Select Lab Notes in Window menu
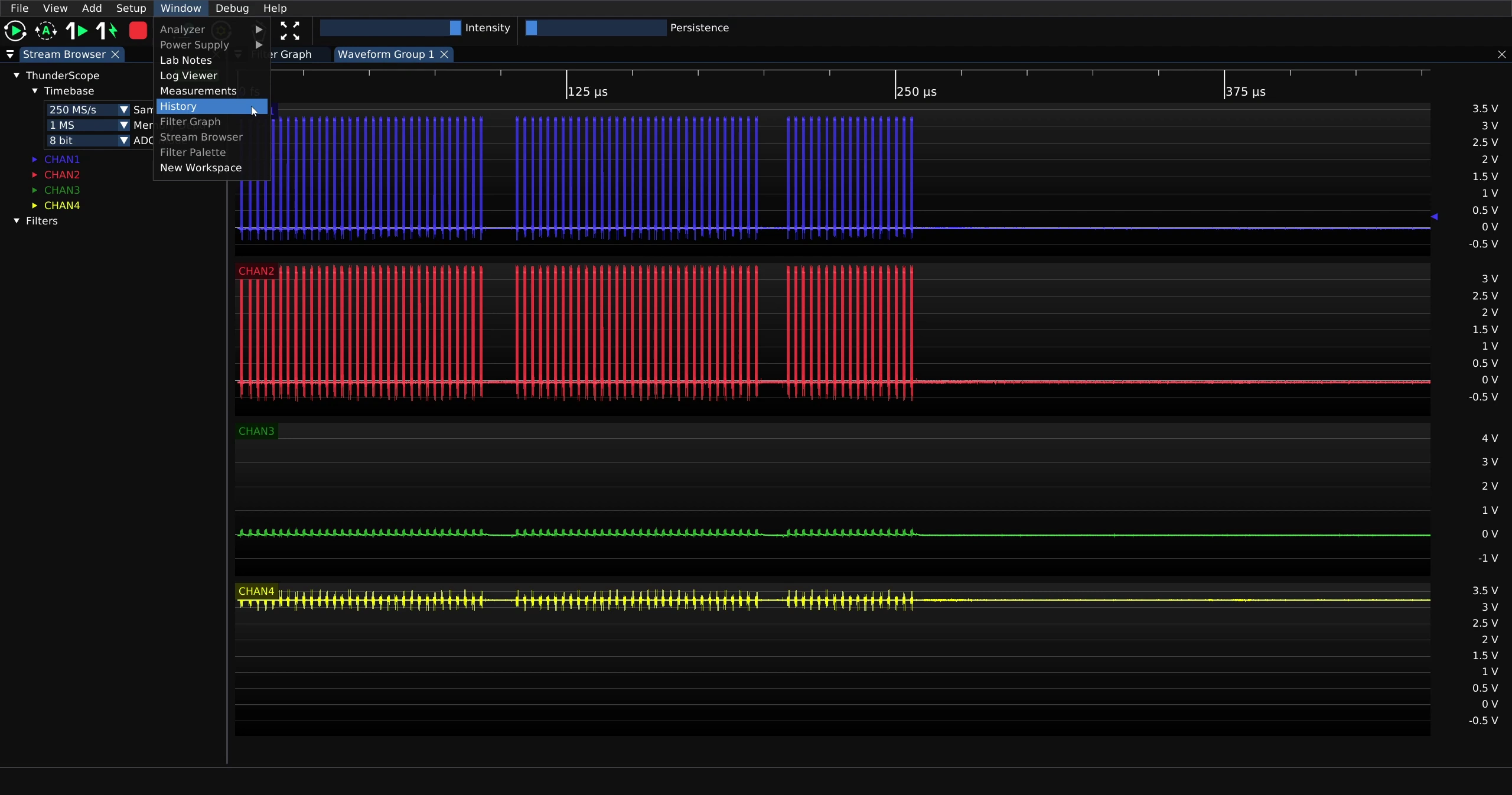This screenshot has height=795, width=1512. click(x=212, y=60)
